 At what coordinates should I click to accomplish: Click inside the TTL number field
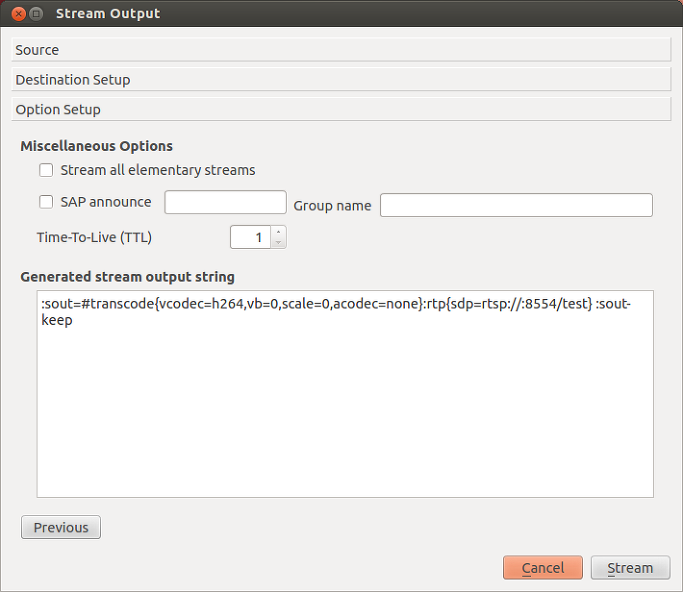click(250, 237)
